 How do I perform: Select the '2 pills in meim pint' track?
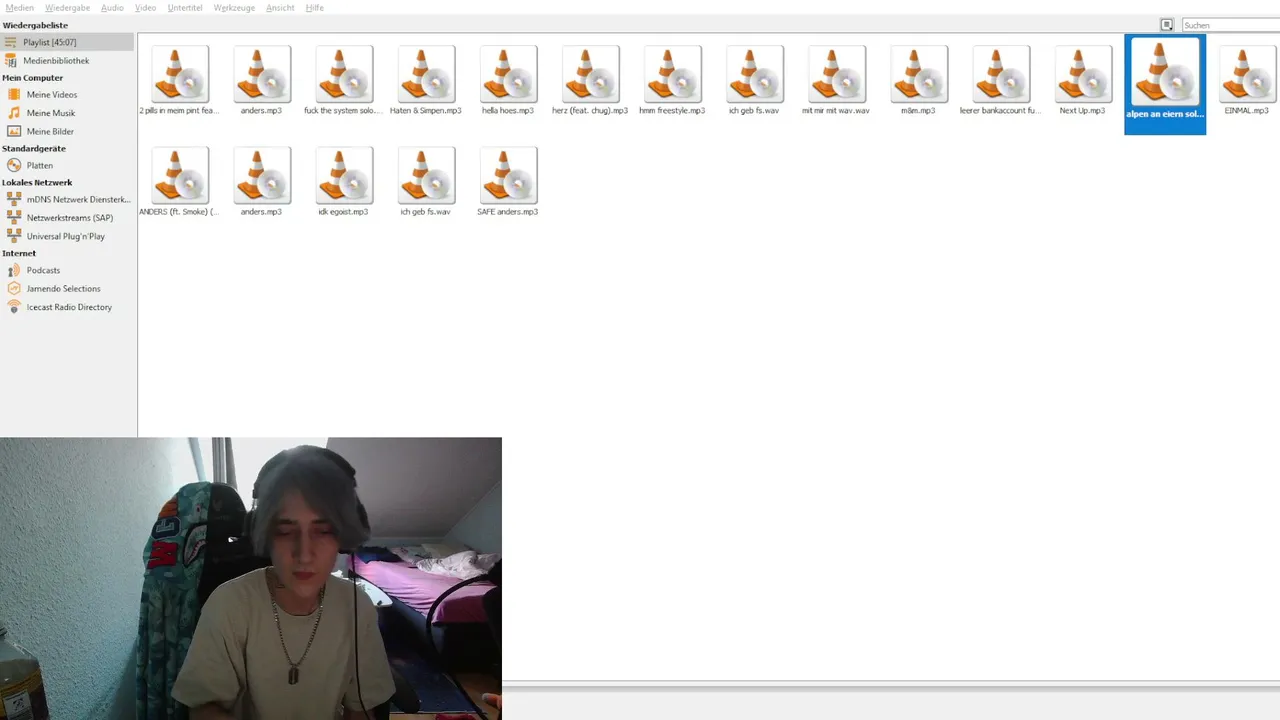click(x=180, y=80)
